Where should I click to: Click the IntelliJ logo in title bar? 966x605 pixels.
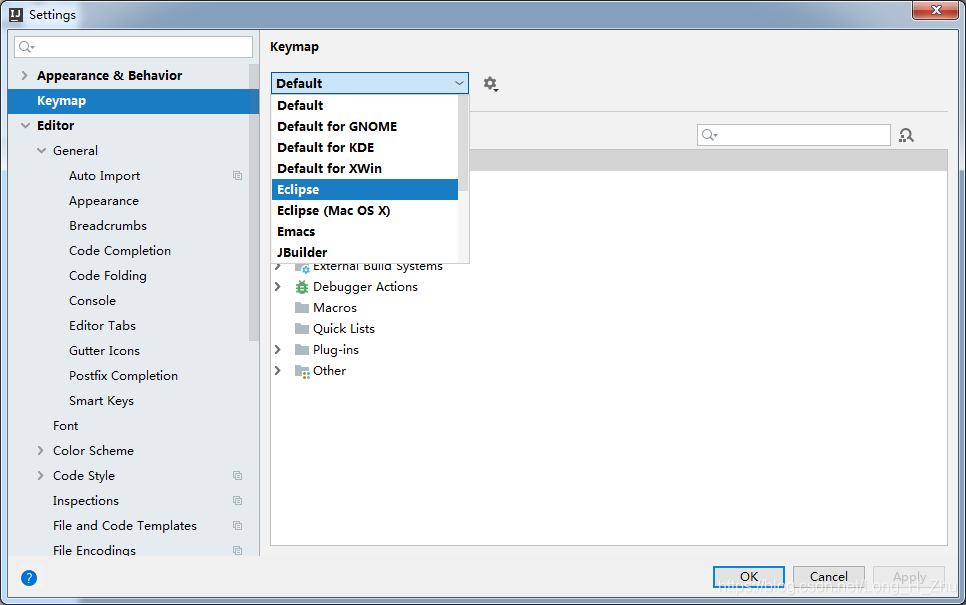tap(16, 15)
